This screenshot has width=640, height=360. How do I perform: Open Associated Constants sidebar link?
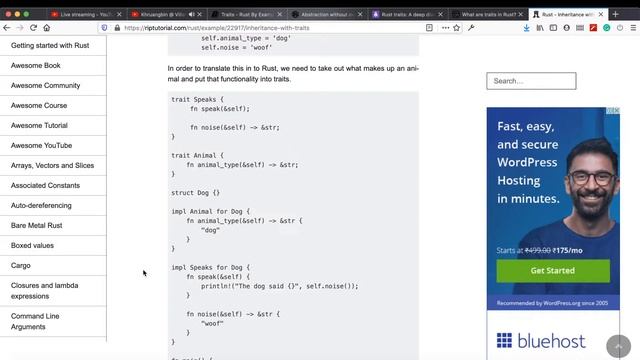tap(45, 185)
